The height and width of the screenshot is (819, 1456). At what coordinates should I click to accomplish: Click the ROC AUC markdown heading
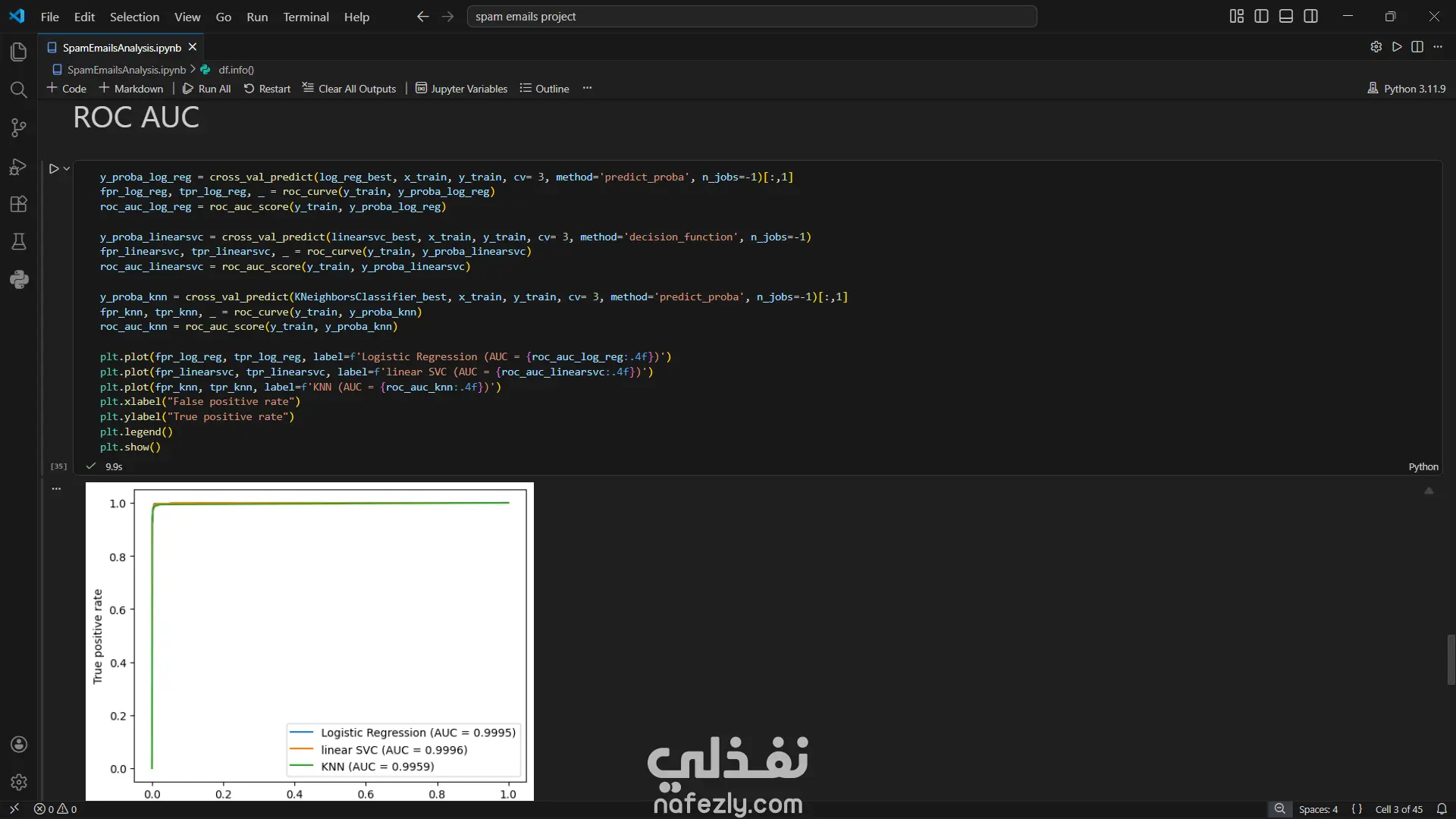136,118
